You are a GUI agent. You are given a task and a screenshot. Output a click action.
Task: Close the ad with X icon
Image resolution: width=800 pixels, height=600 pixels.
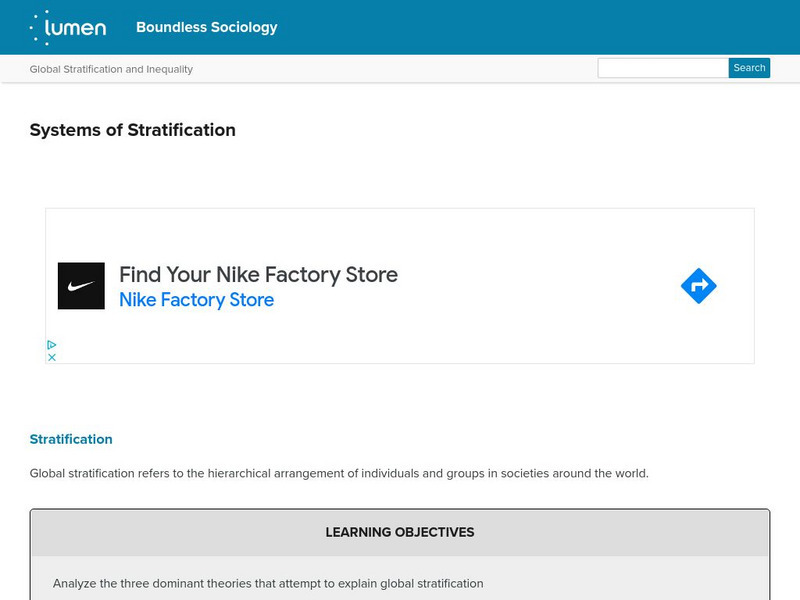click(52, 357)
